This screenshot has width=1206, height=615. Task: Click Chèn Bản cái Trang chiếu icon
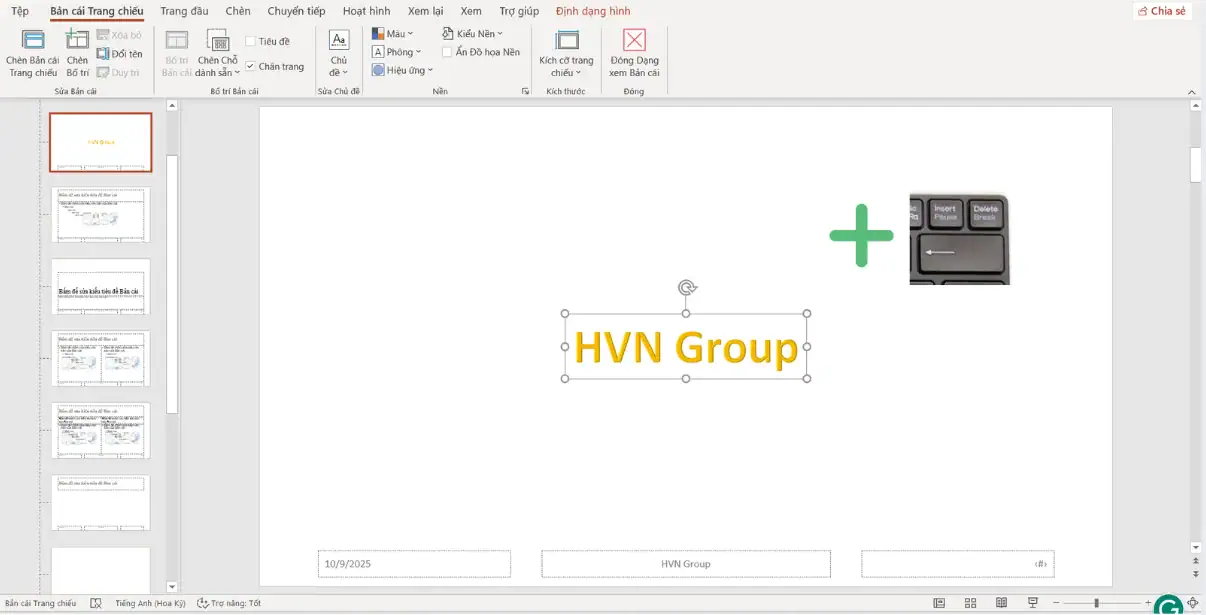click(x=33, y=42)
